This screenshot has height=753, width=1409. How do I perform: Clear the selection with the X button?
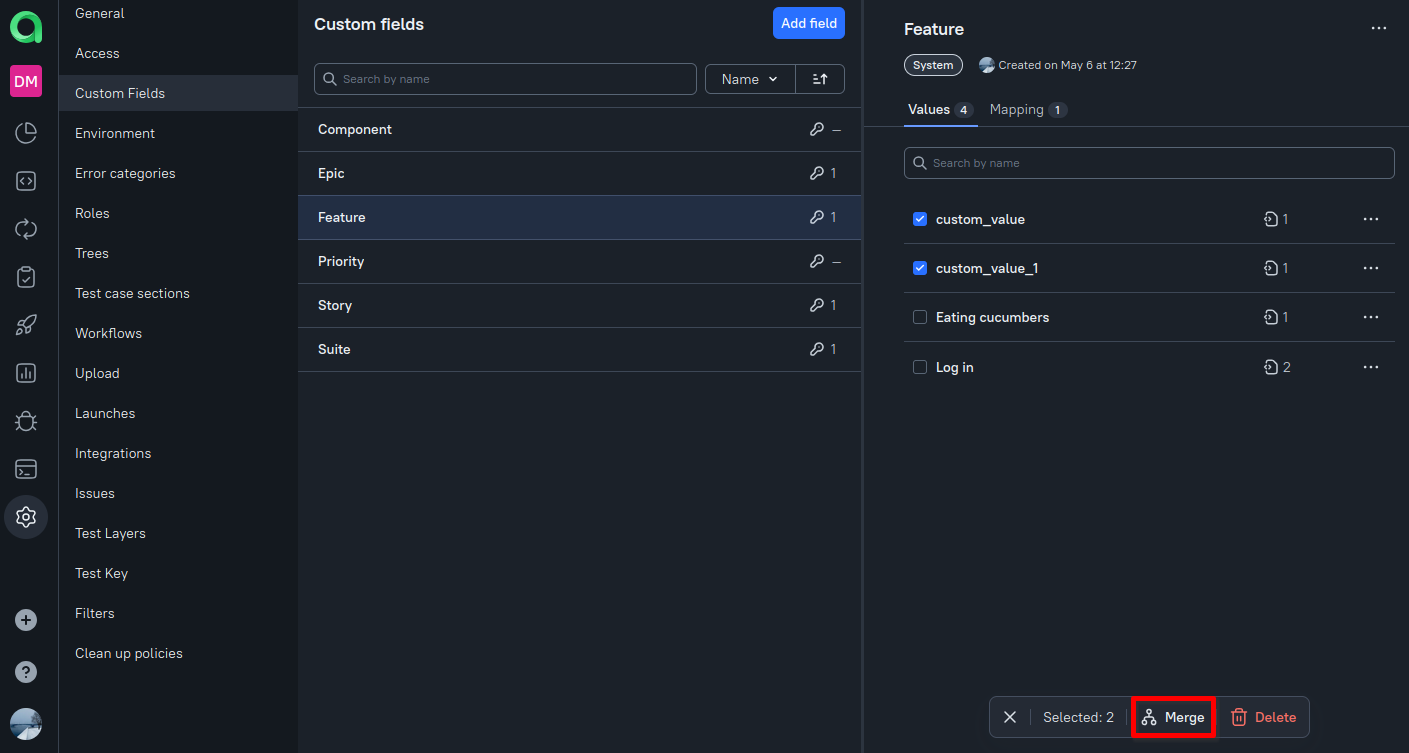click(1010, 717)
